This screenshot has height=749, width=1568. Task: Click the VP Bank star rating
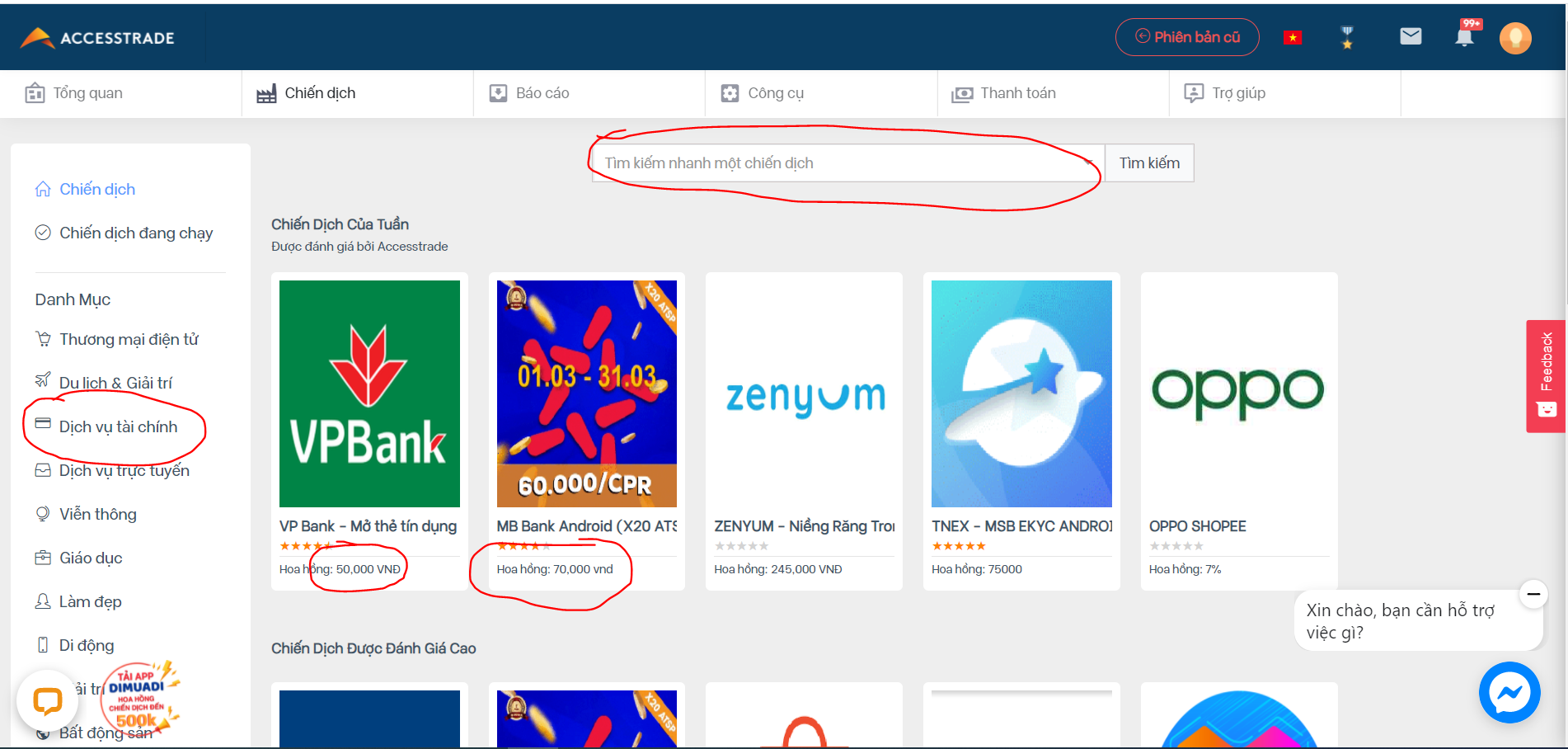(x=306, y=546)
